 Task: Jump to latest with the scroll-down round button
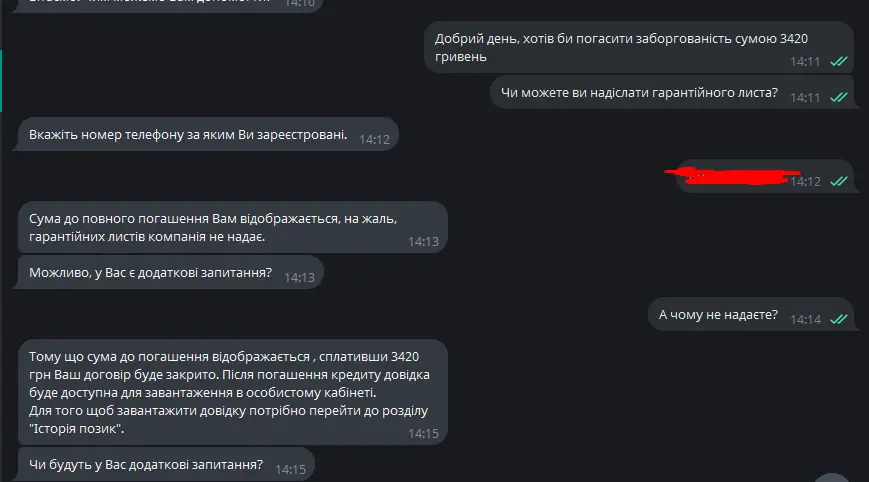831,478
